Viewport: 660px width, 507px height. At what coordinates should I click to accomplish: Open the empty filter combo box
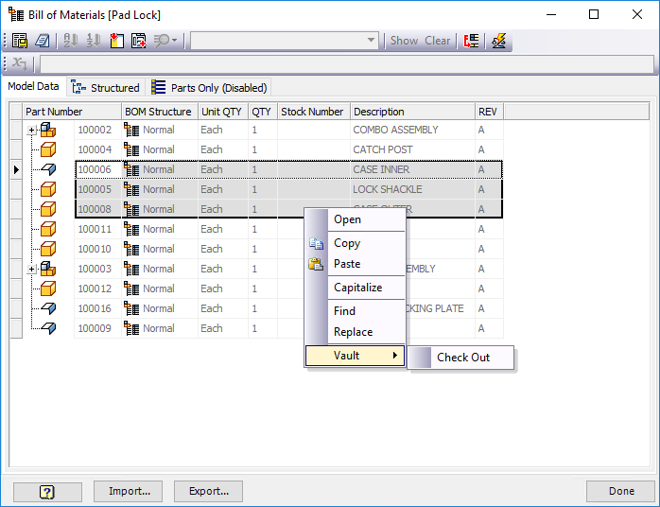[x=284, y=41]
